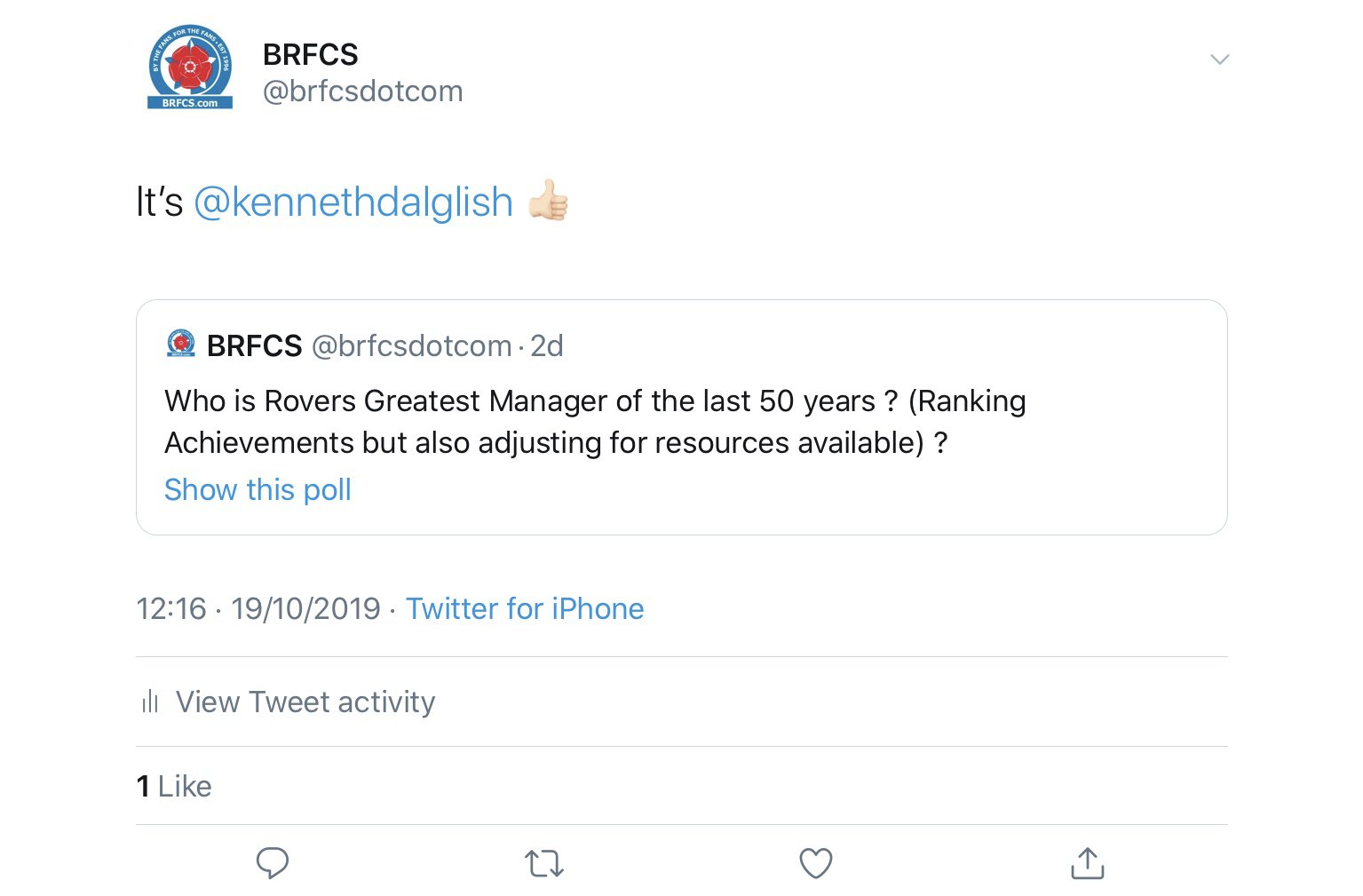Click the quoted tweet's '2d' timestamp
This screenshot has width=1363, height=896.
[547, 345]
